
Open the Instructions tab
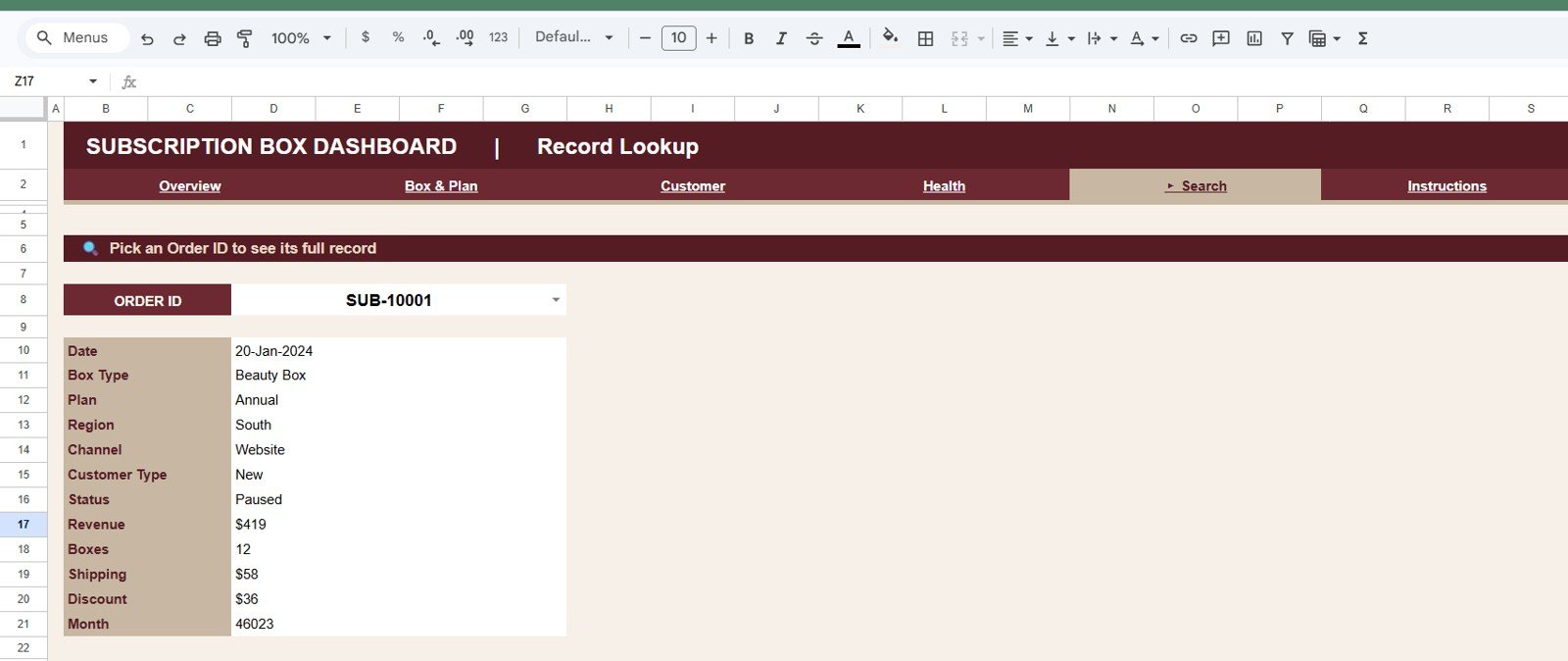click(1446, 185)
